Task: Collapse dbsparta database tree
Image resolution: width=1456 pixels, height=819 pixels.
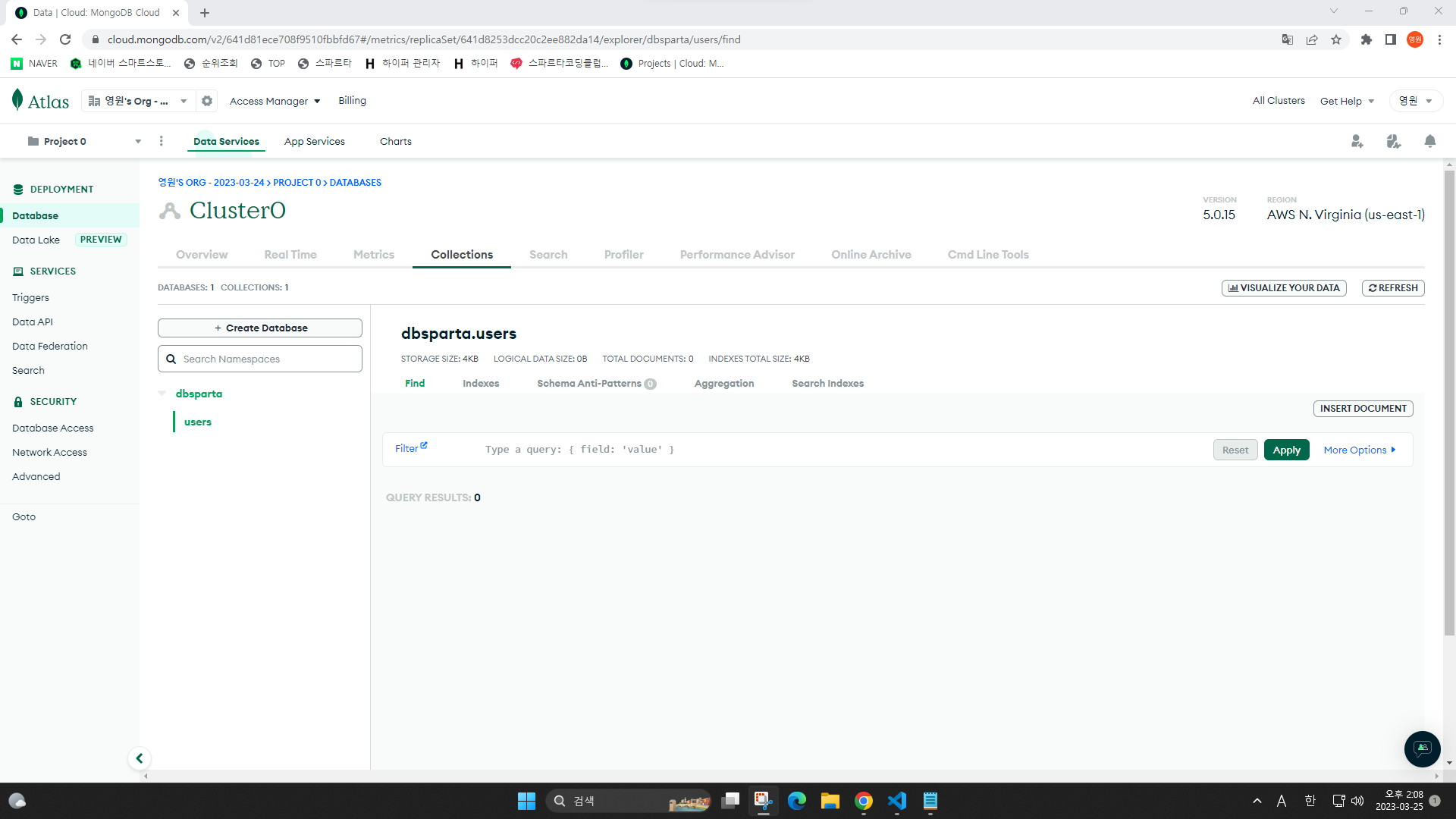Action: point(162,394)
